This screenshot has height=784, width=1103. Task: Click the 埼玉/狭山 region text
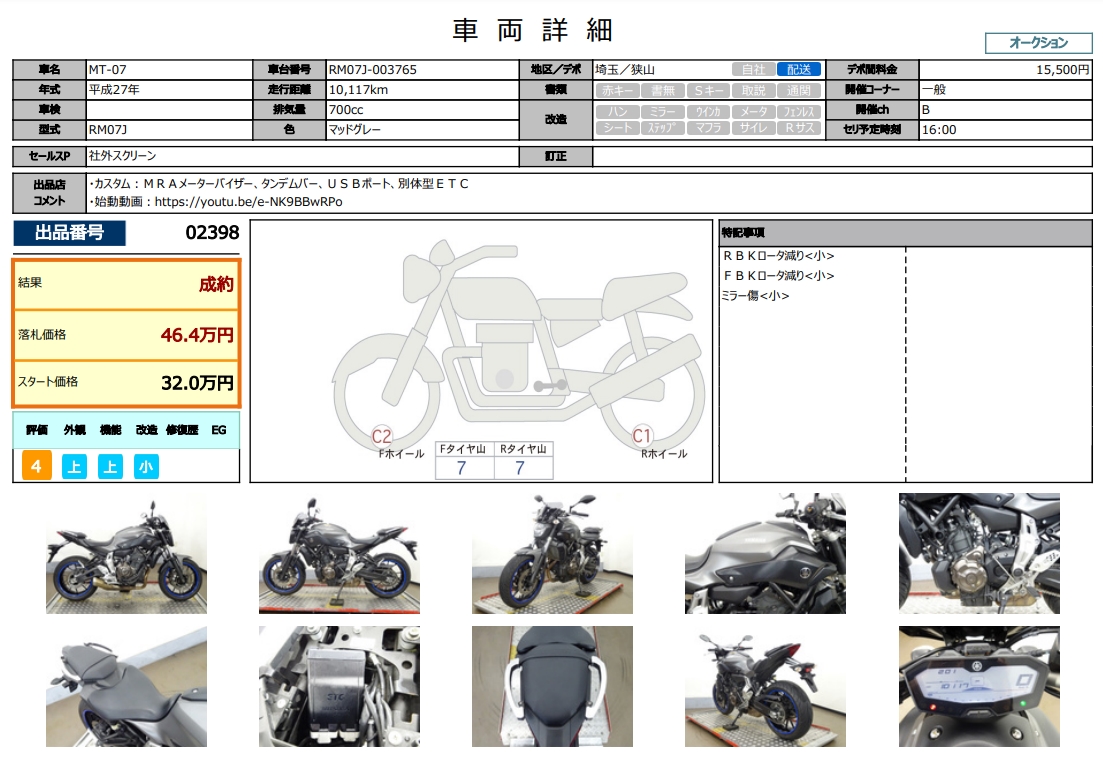[x=625, y=70]
